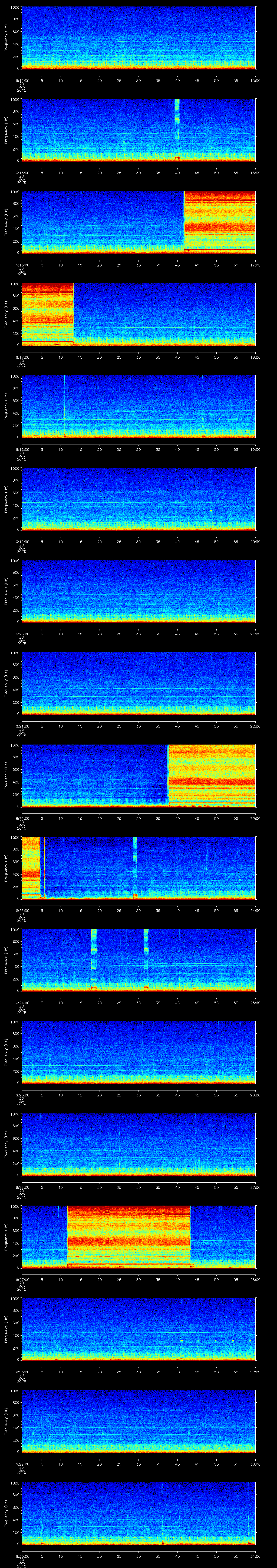Image resolution: width=277 pixels, height=1568 pixels.
Task: Select the spectrogram panel starting at 6:23:00
Action: [x=139, y=868]
